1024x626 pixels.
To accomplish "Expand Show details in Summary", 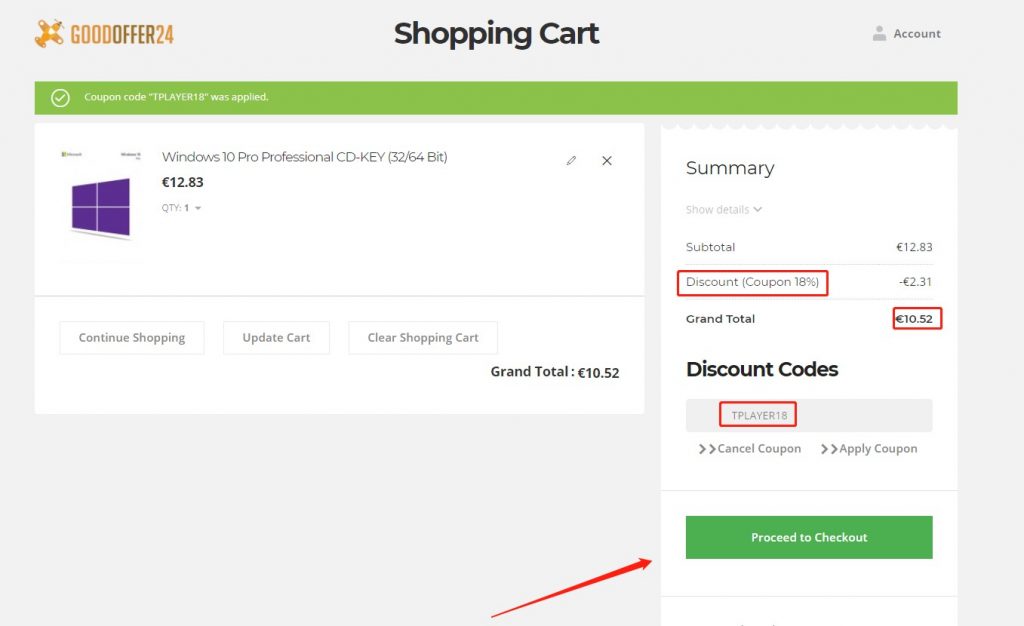I will [x=724, y=210].
